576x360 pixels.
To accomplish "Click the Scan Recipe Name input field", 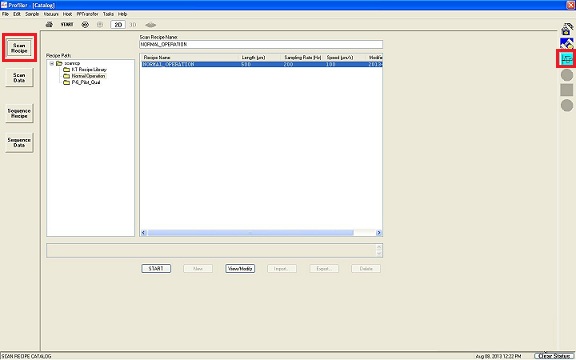I will tap(261, 44).
